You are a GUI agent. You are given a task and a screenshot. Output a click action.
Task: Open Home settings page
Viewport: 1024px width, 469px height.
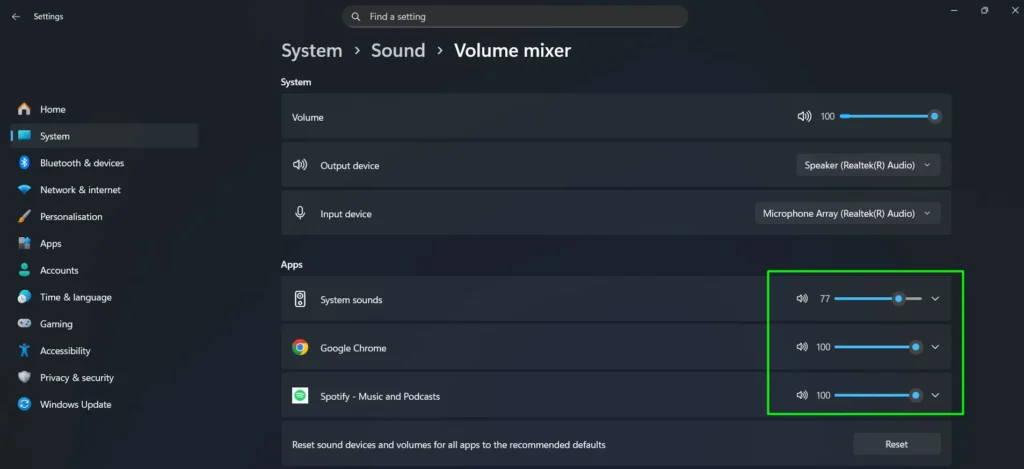pyautogui.click(x=104, y=109)
